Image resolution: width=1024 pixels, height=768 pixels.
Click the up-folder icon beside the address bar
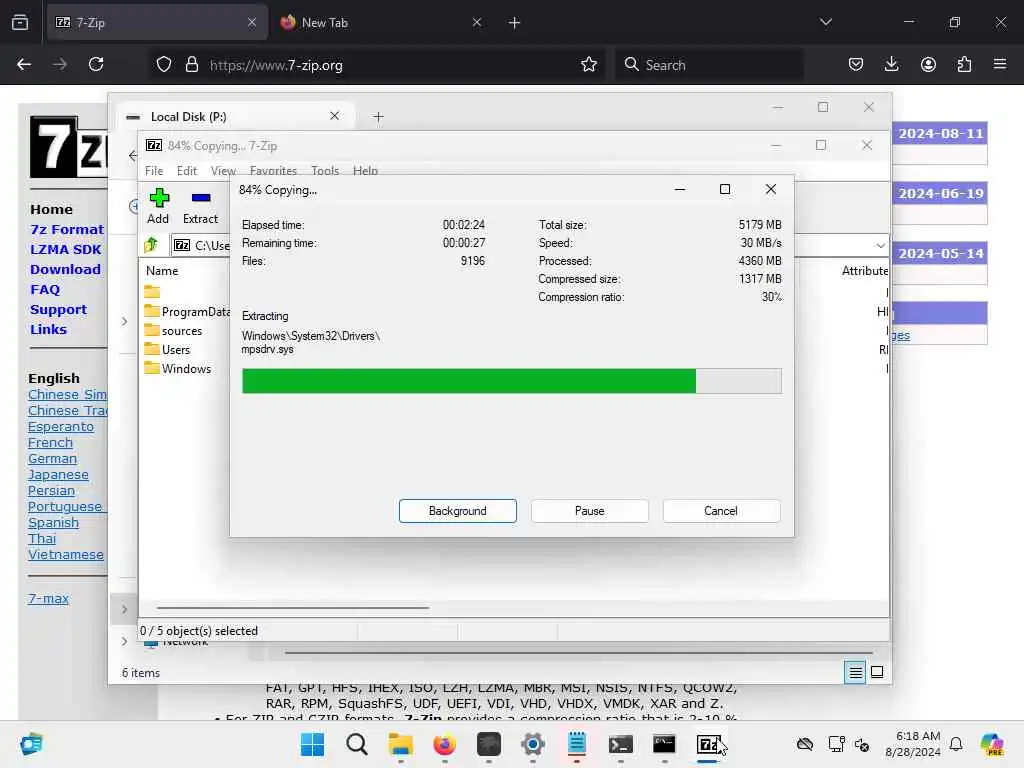[152, 245]
